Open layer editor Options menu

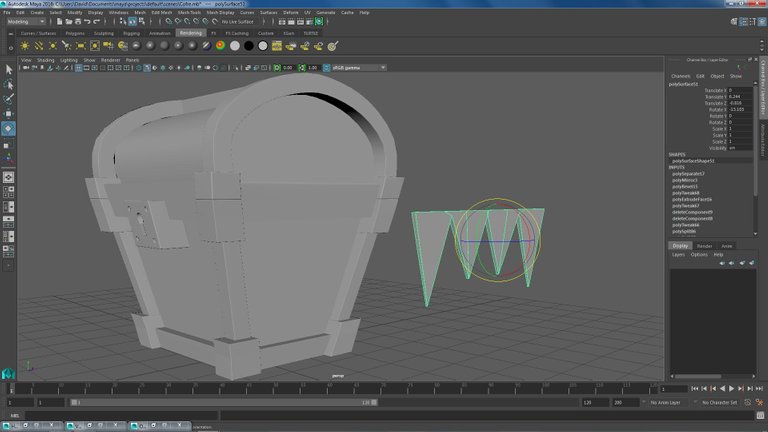tap(699, 255)
